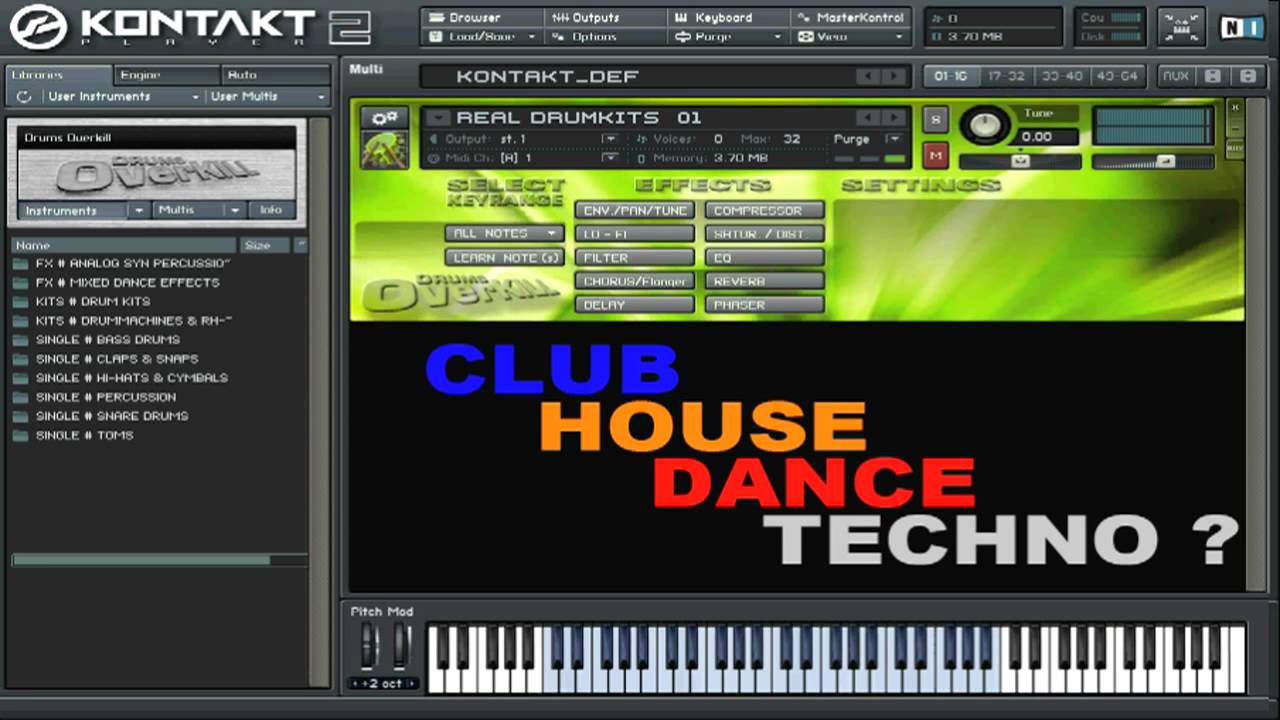Go to next multi with right arrow
1280x720 pixels.
[x=893, y=77]
